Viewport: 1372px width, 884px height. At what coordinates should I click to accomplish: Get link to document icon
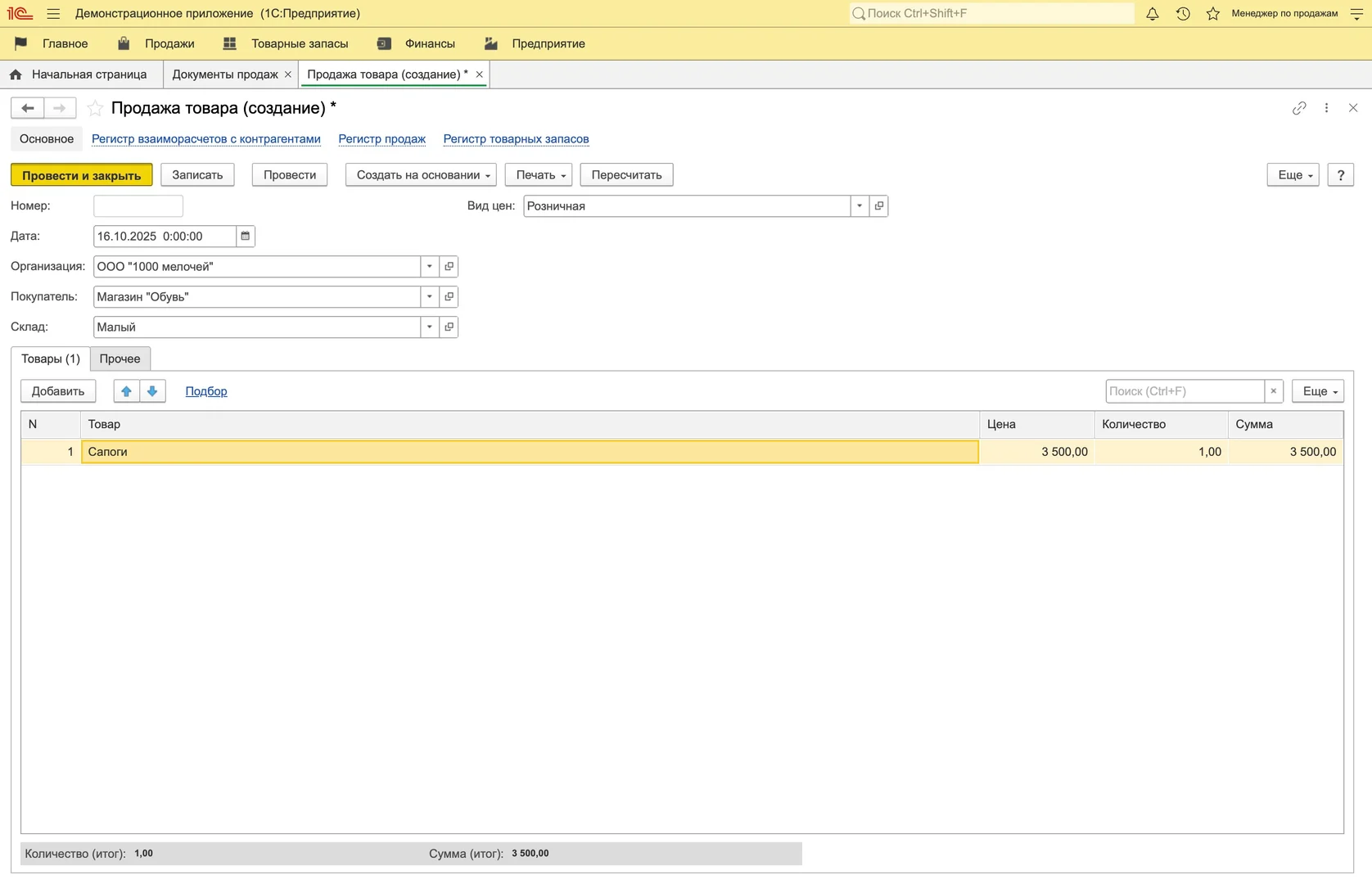pos(1299,108)
